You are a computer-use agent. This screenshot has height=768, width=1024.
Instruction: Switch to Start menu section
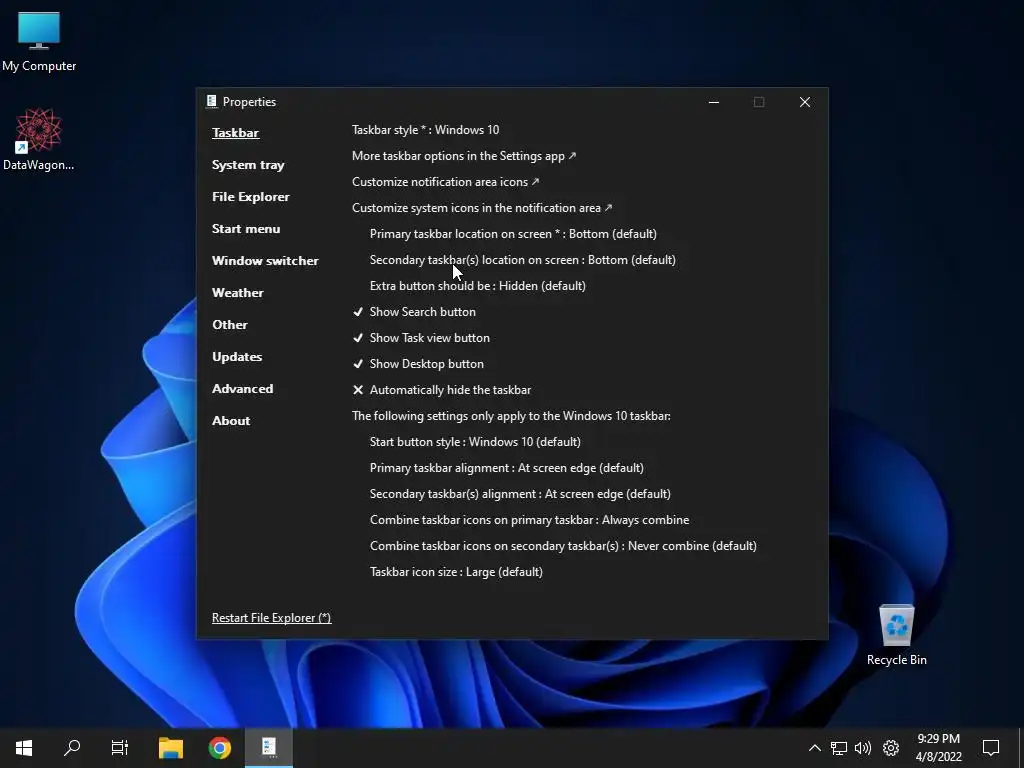[246, 229]
